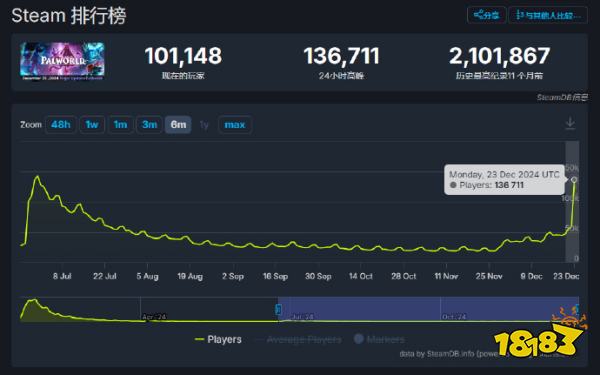This screenshot has width=600, height=375.
Task: Toggle the Average Players legend entry
Action: (298, 339)
